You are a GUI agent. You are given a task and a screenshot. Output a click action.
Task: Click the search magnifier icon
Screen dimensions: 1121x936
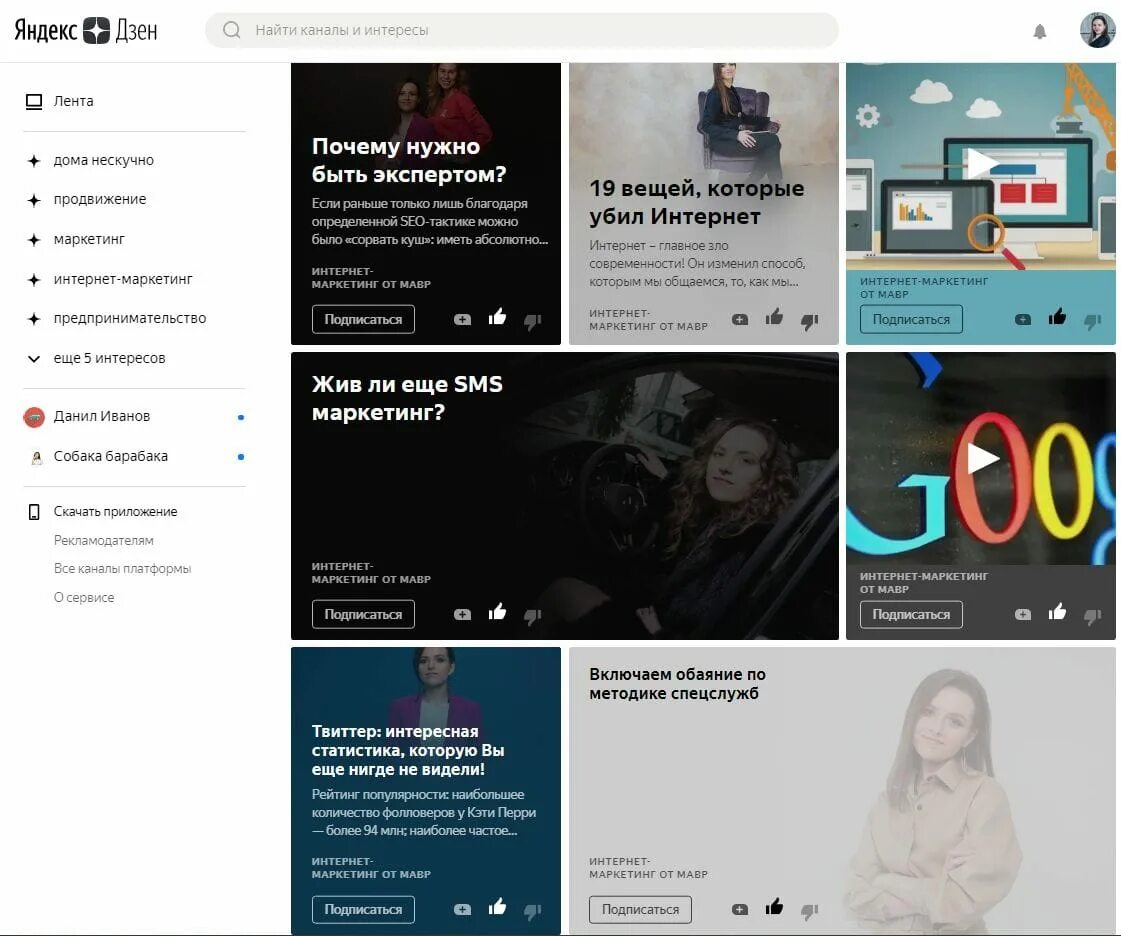[x=232, y=30]
